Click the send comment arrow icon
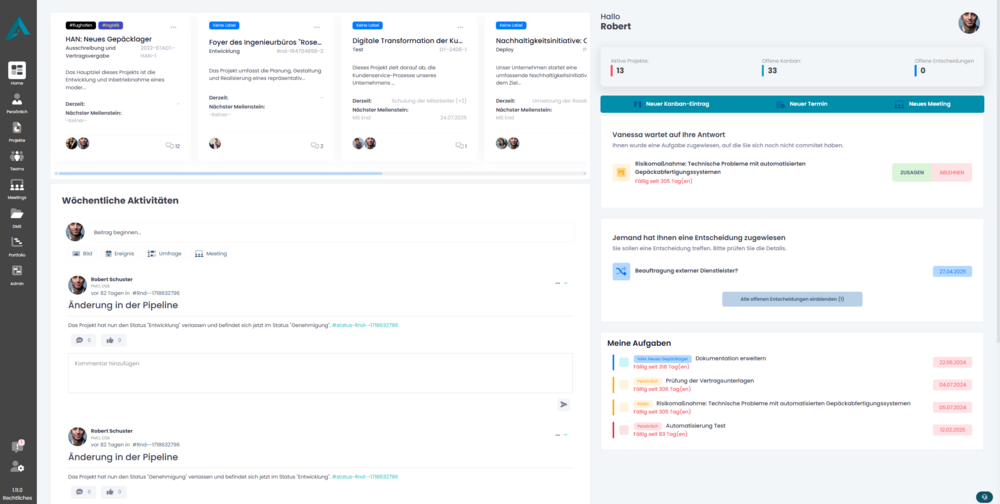This screenshot has width=1000, height=504. 563,404
